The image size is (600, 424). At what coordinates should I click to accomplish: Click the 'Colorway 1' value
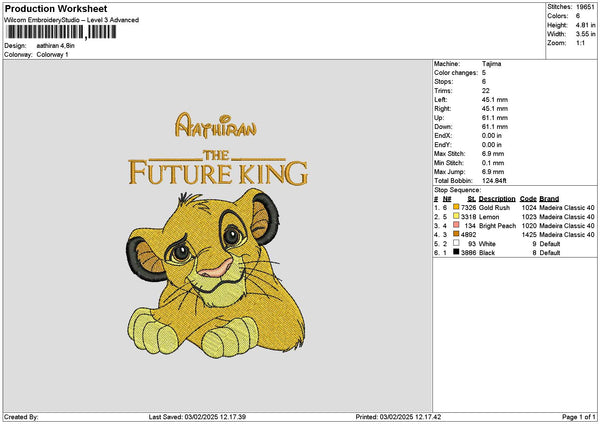tap(52, 55)
